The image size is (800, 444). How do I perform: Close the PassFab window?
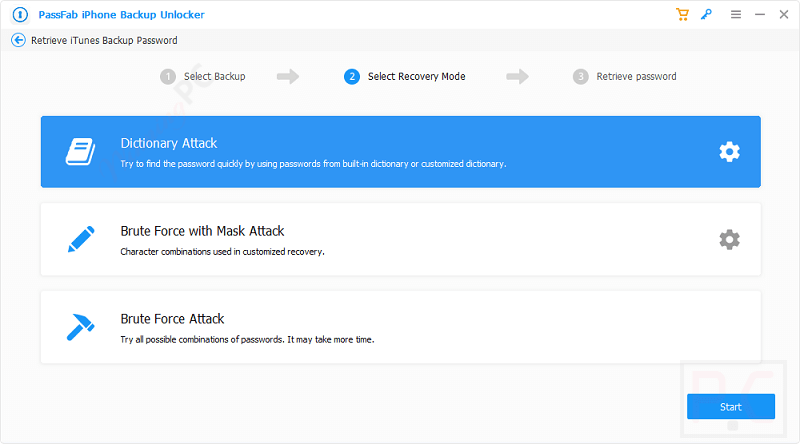(784, 15)
